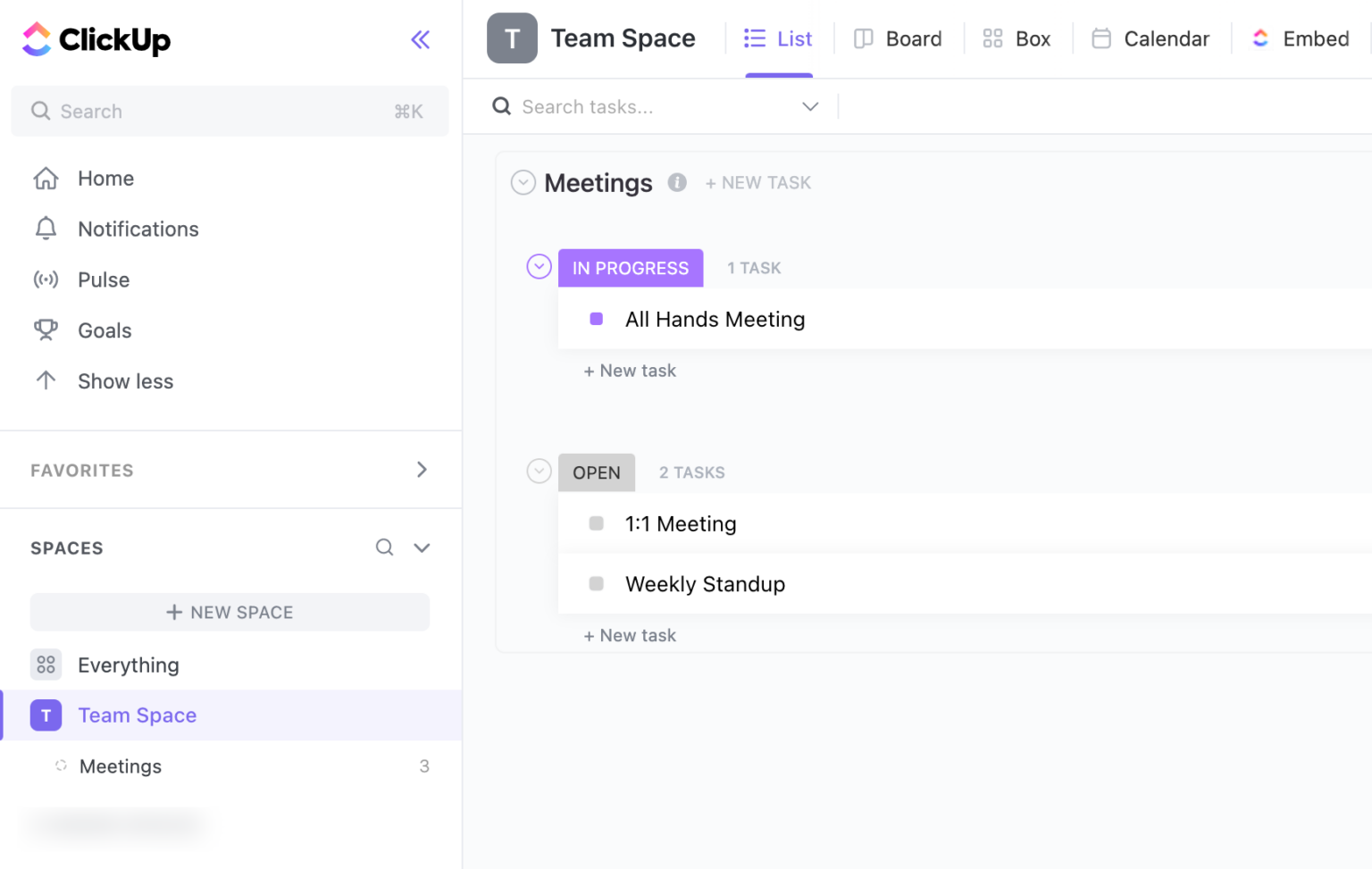Switch to the Board view

pyautogui.click(x=899, y=38)
